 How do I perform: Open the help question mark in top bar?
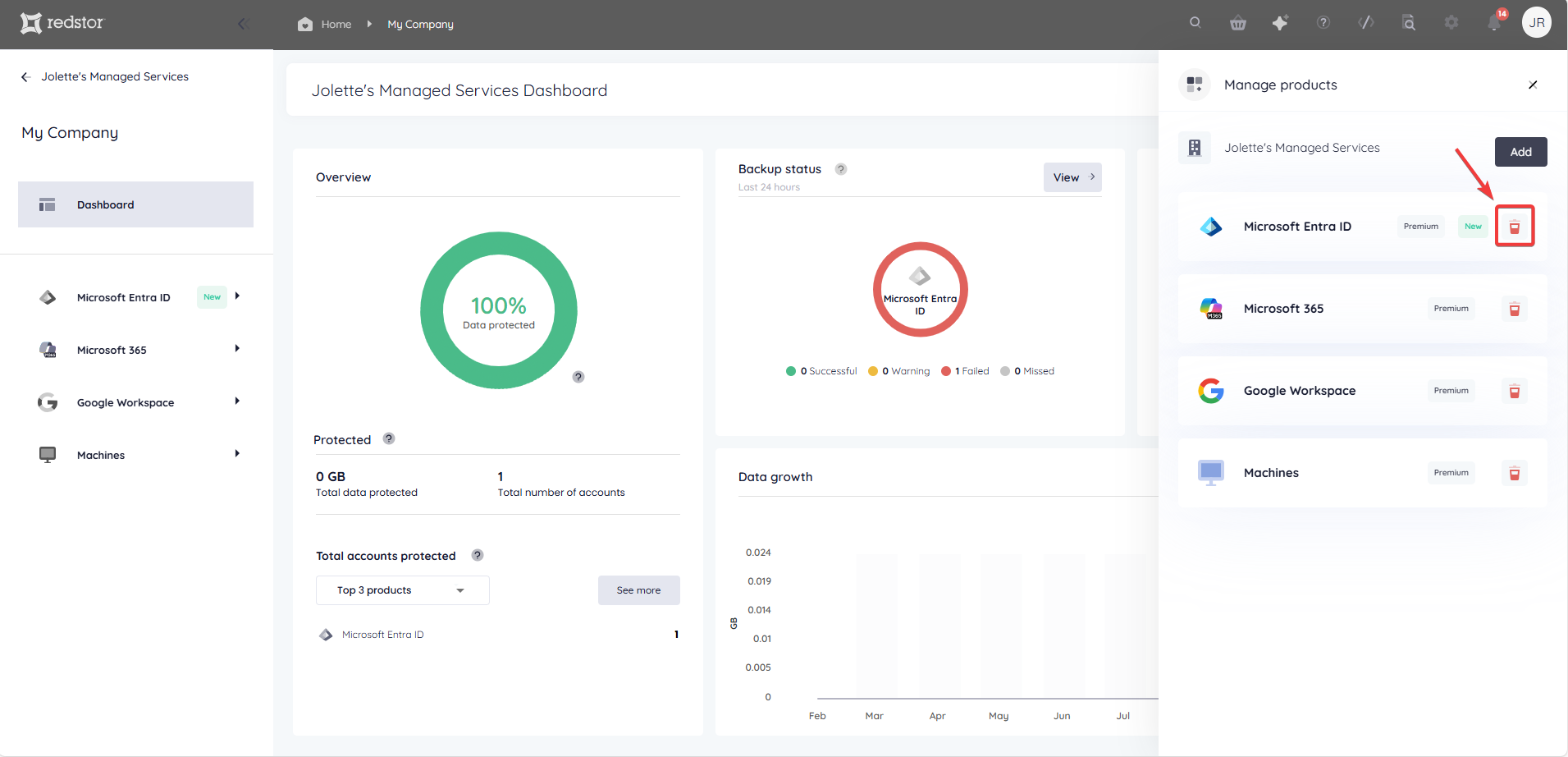point(1323,23)
